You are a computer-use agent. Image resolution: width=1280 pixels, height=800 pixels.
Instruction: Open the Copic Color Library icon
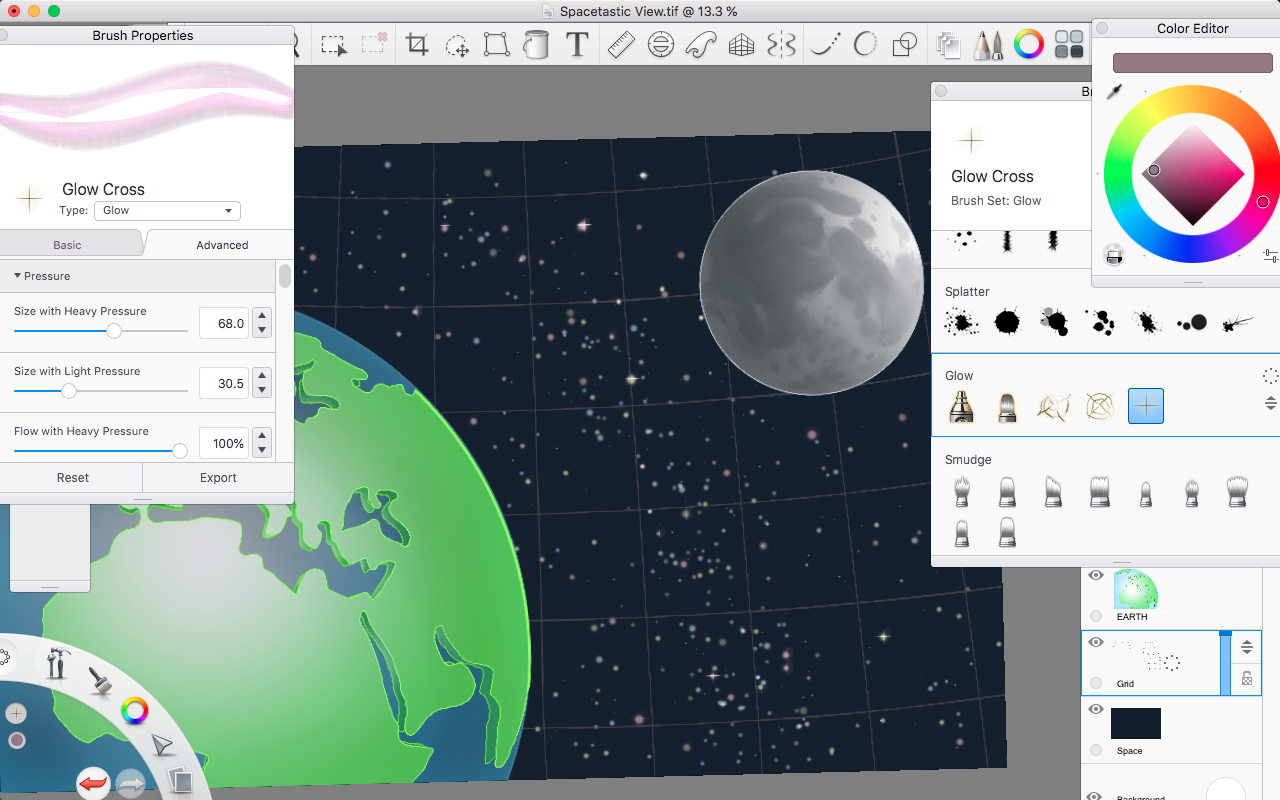pyautogui.click(x=1069, y=44)
